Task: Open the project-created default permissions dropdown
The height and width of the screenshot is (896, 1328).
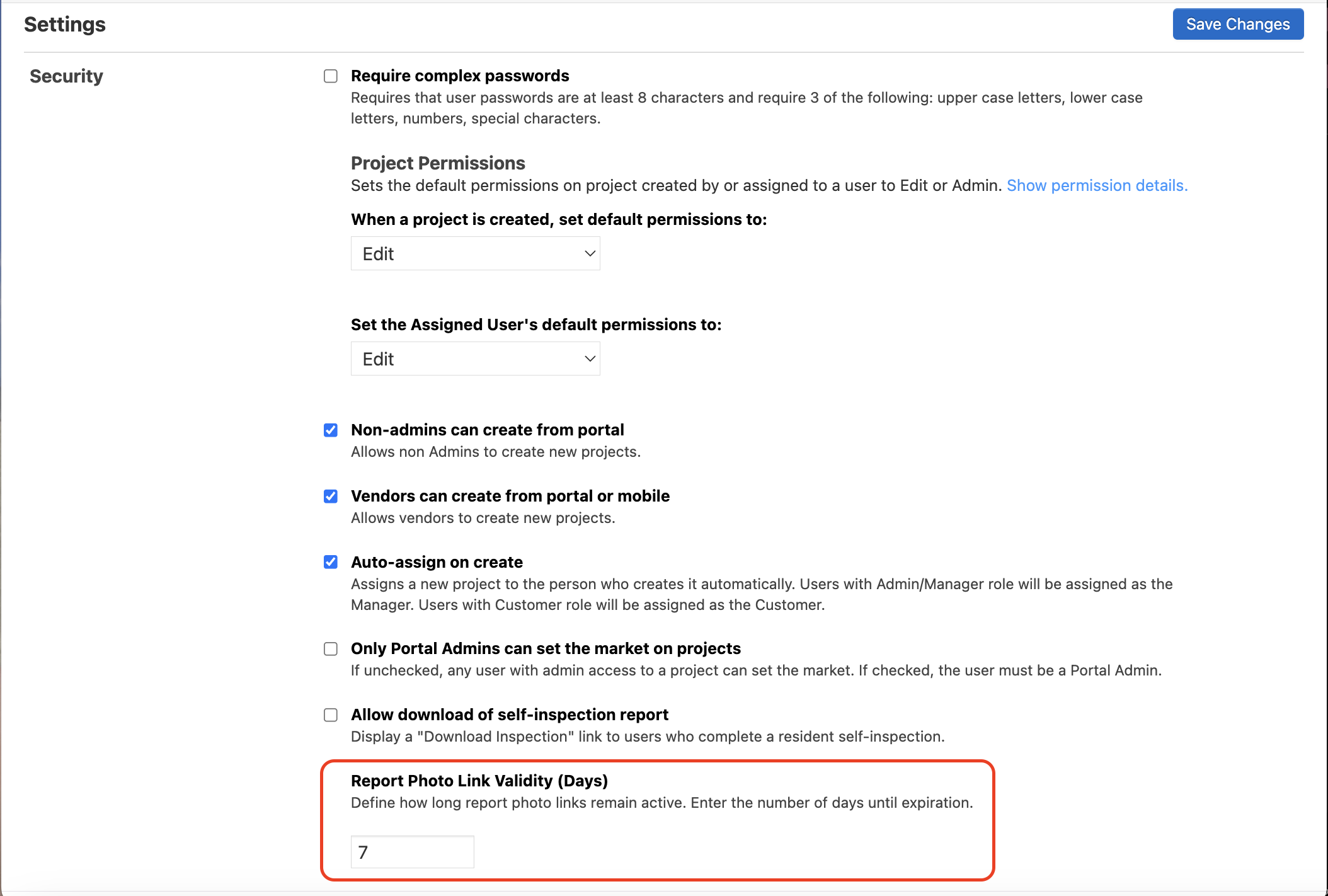Action: (475, 253)
